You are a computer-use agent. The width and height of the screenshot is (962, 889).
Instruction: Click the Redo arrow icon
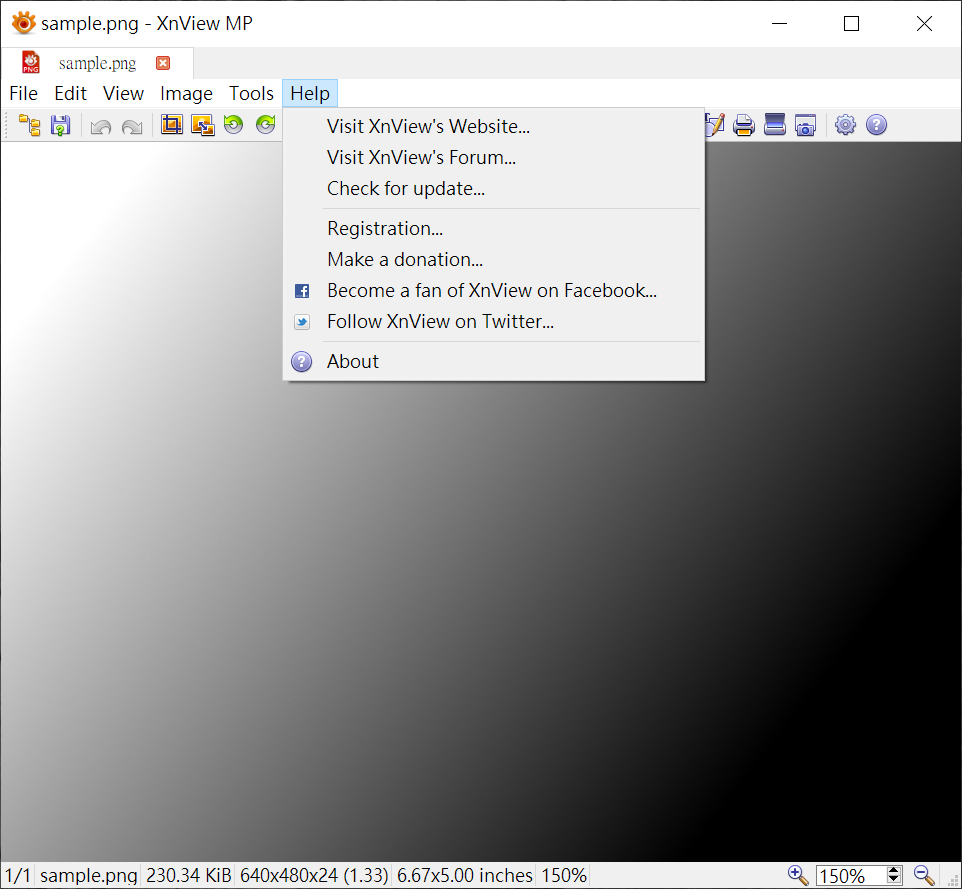tap(132, 126)
